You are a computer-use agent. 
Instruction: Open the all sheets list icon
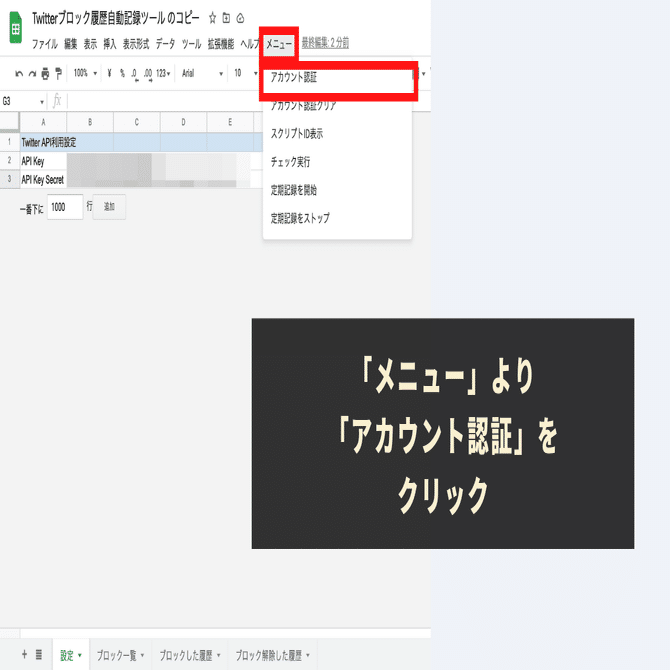[38, 654]
